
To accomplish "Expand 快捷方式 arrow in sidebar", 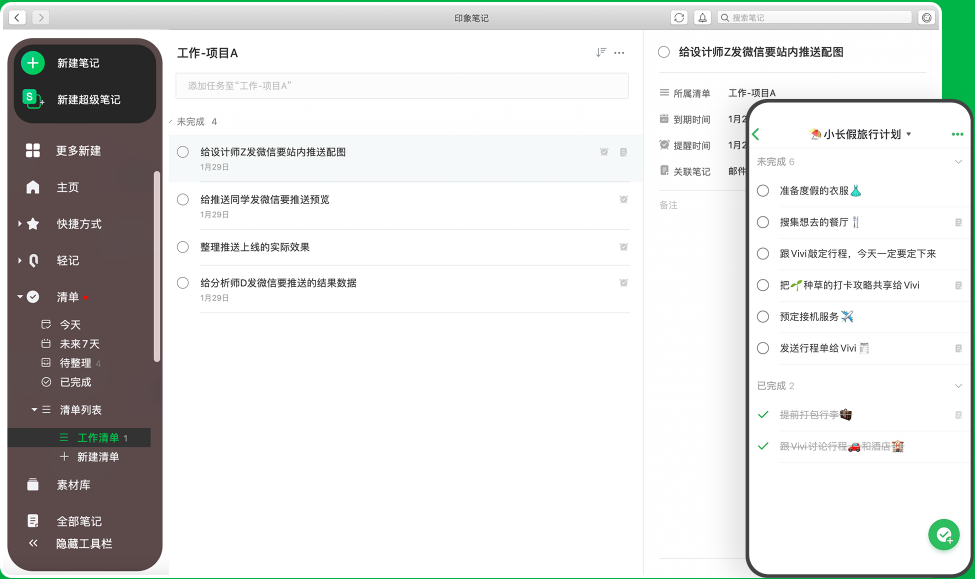I will point(19,224).
